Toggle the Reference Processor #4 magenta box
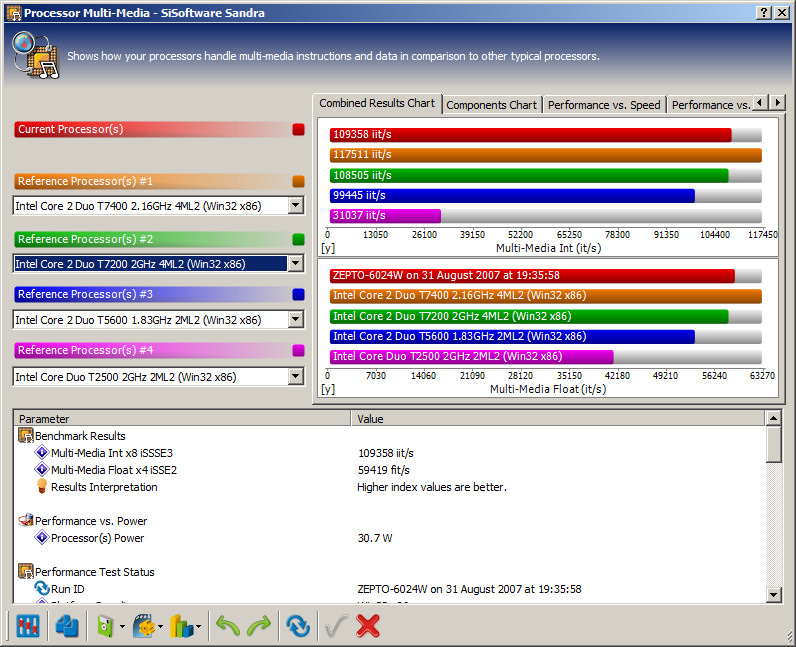The width and height of the screenshot is (796, 647). click(298, 350)
